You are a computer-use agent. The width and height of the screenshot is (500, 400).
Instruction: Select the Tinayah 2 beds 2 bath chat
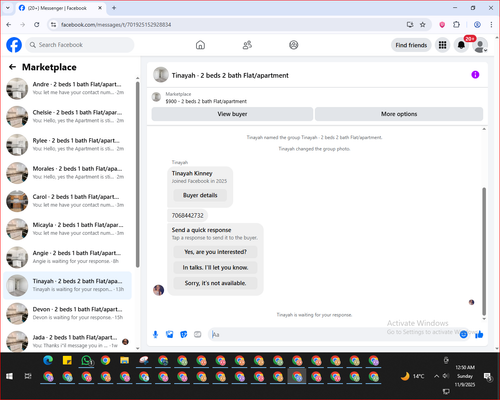click(68, 285)
